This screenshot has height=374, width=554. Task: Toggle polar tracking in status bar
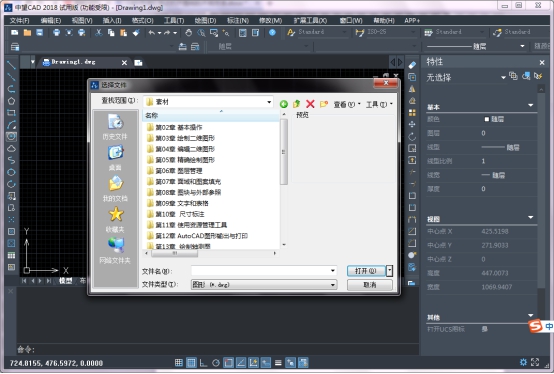click(x=216, y=363)
